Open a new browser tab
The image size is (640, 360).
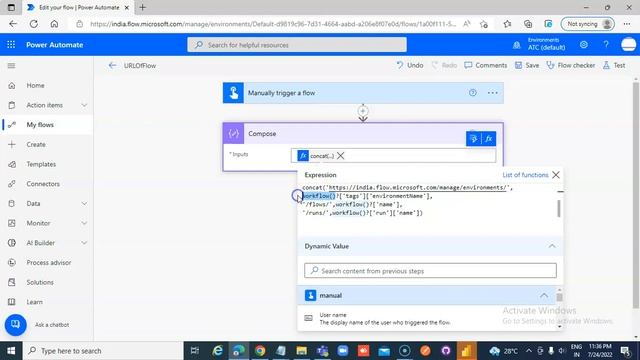[x=142, y=7]
